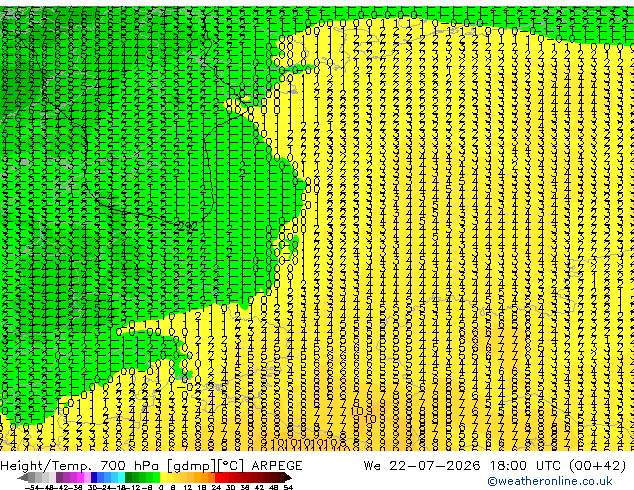Click the '0' value under the color scale
Image resolution: width=634 pixels, height=490 pixels.
point(161,487)
